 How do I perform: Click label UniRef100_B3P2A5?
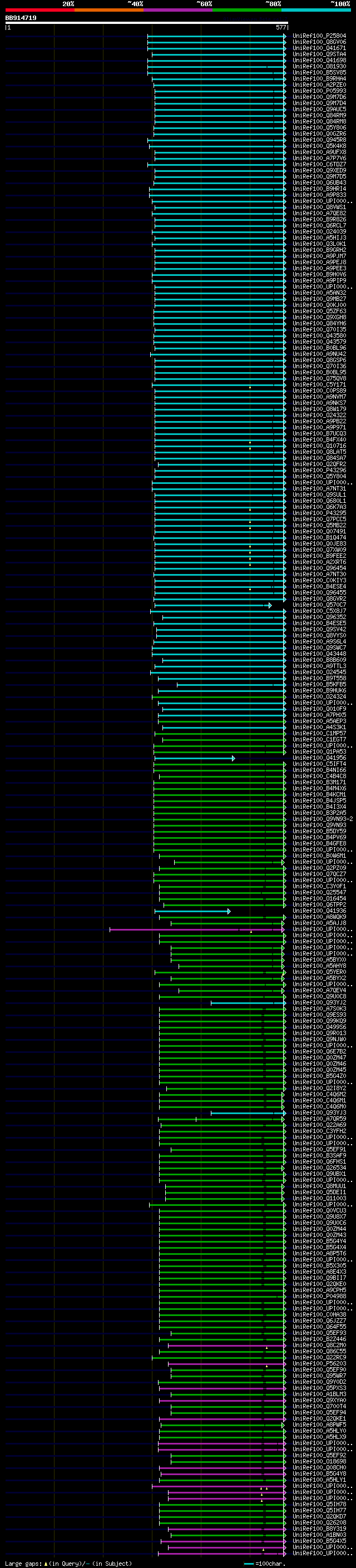click(319, 813)
